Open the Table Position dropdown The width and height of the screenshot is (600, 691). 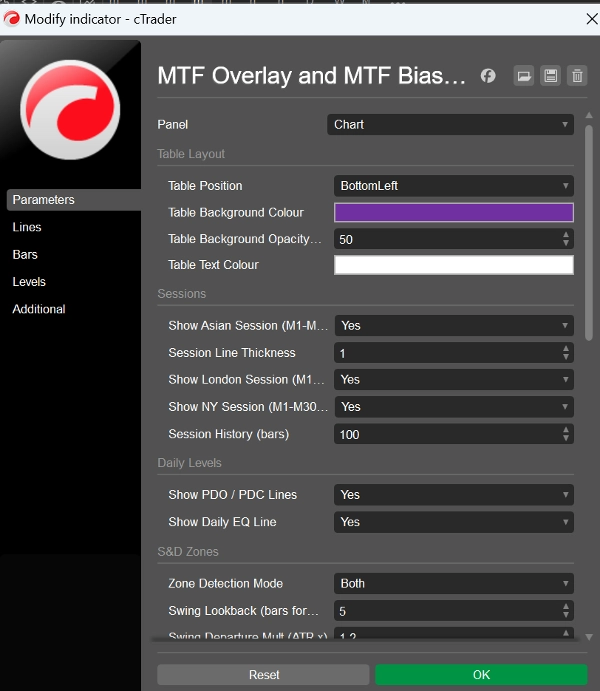pos(454,186)
